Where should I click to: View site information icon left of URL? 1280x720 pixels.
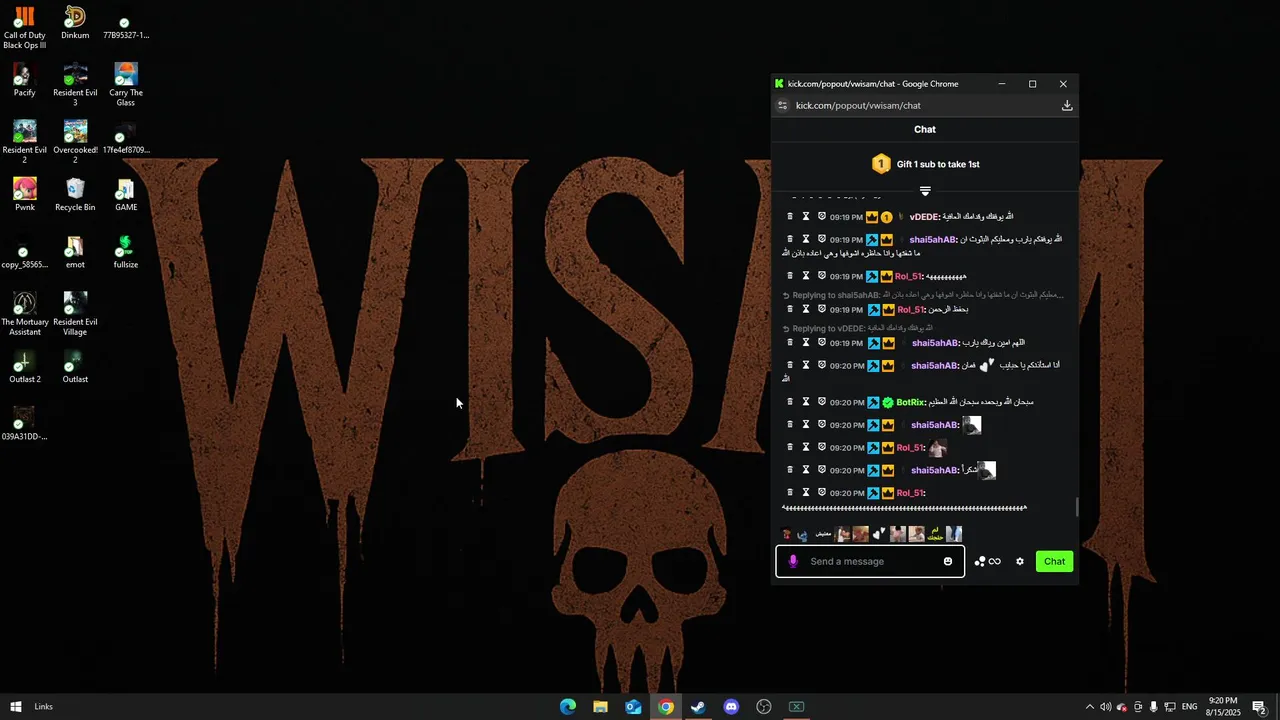pos(783,105)
